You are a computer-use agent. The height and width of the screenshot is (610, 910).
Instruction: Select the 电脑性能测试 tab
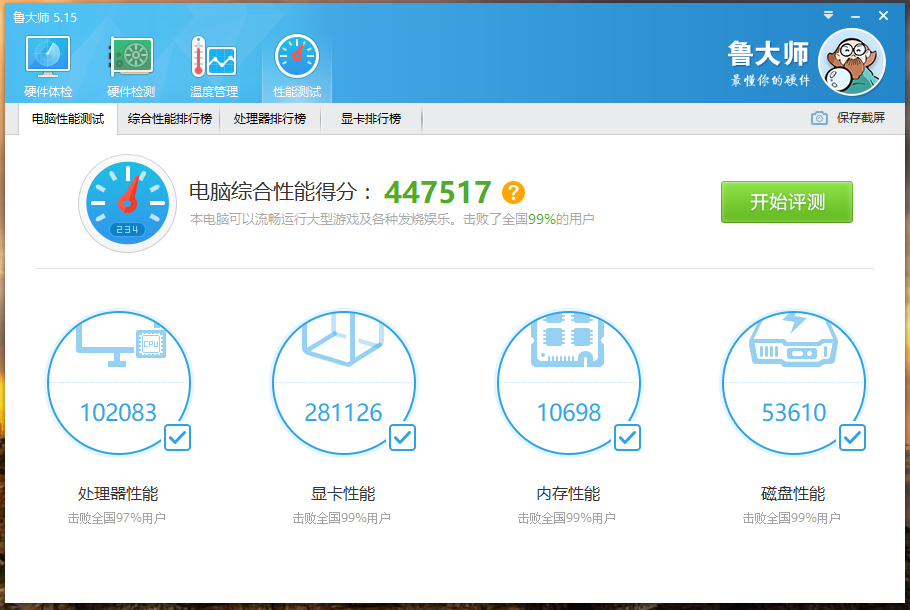point(68,118)
